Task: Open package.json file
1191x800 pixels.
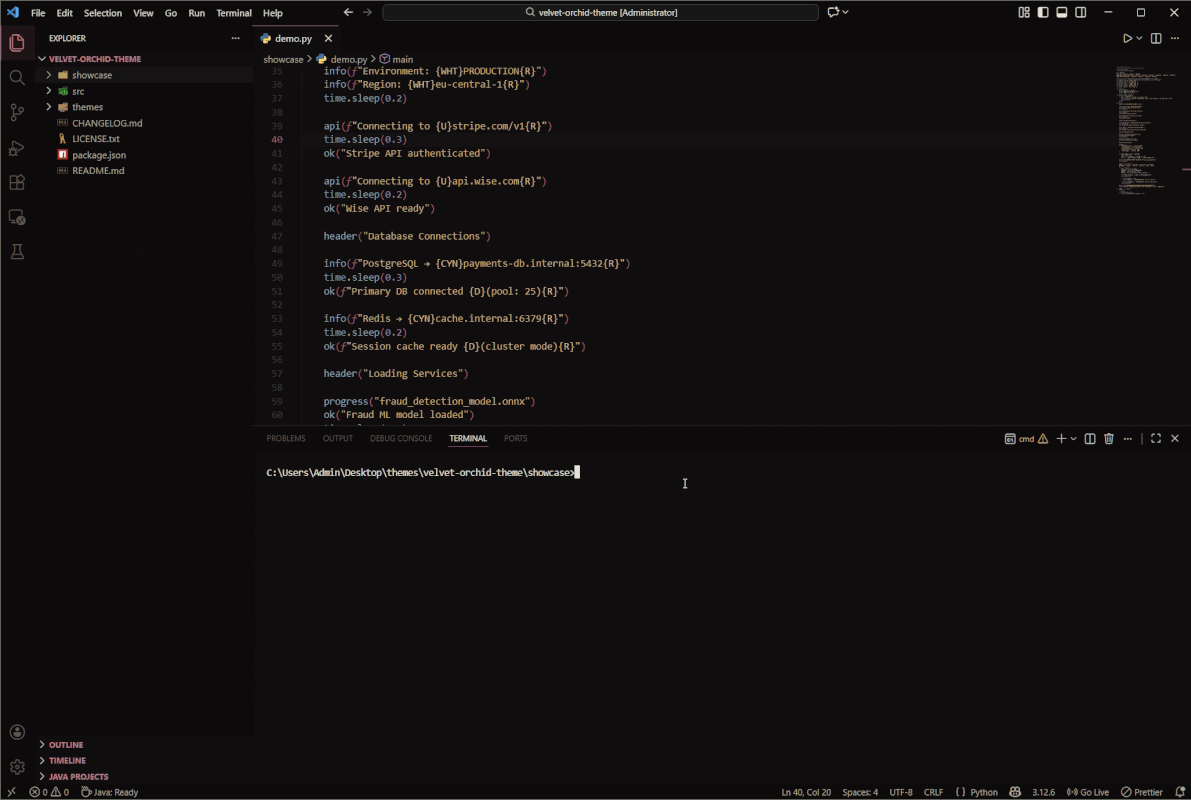Action: pyautogui.click(x=144, y=154)
